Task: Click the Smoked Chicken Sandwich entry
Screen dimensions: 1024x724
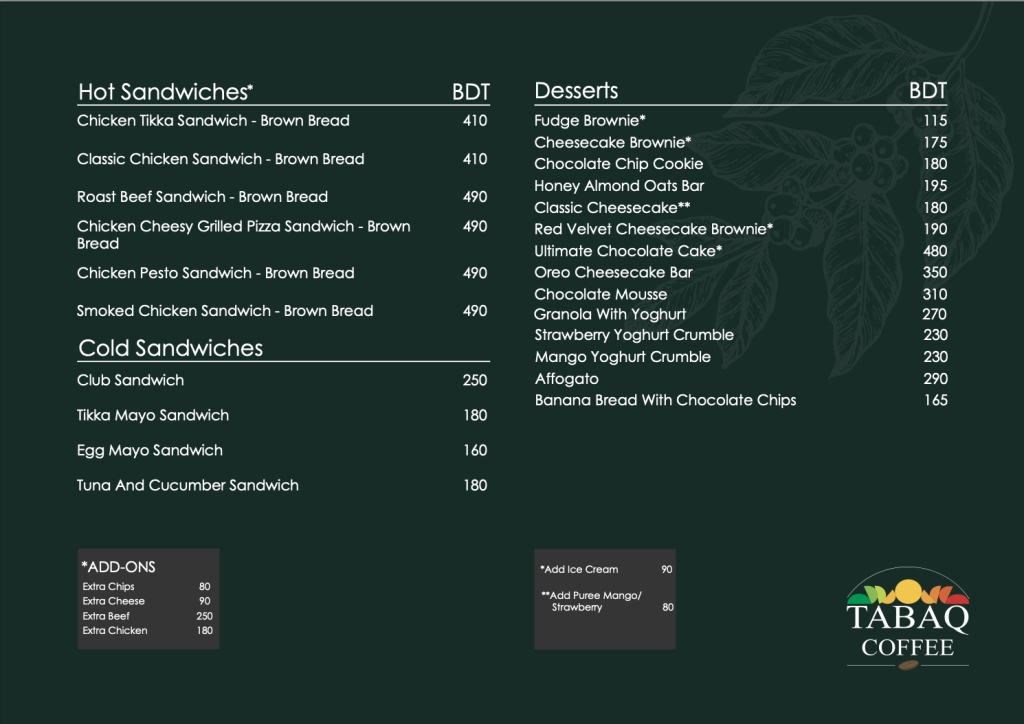Action: [225, 311]
